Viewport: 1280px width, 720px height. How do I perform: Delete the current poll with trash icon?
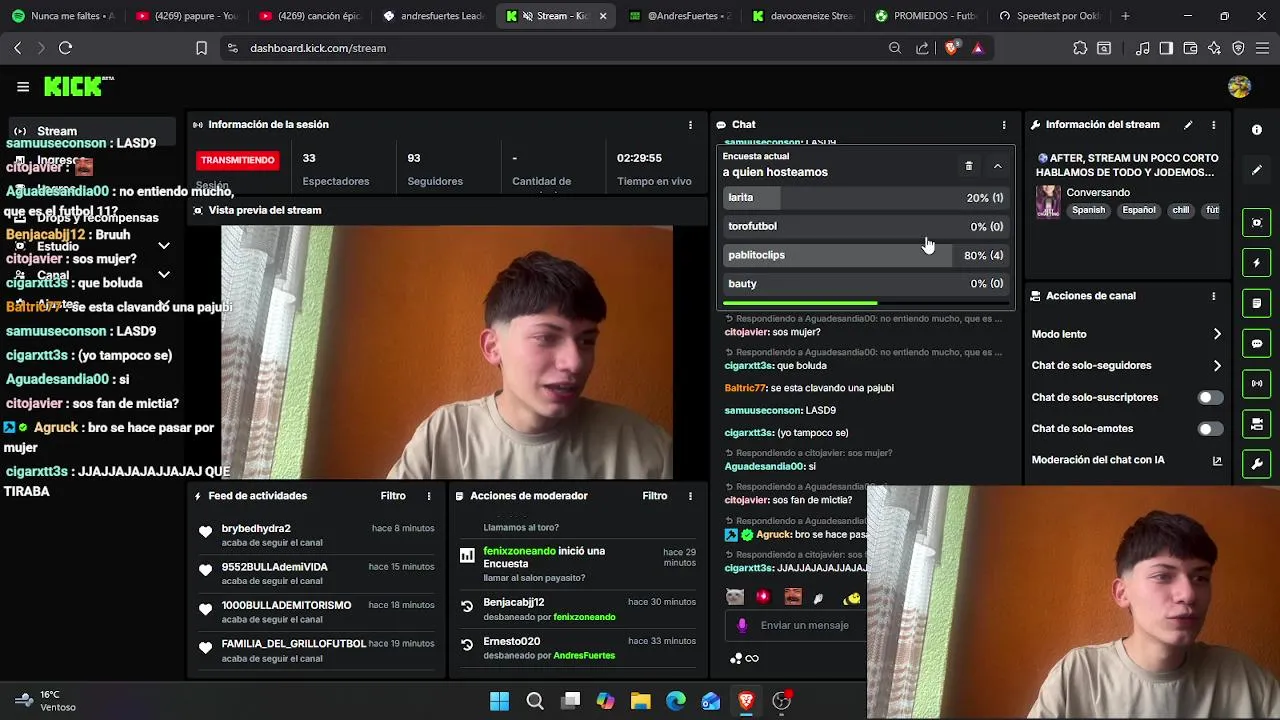click(x=968, y=166)
